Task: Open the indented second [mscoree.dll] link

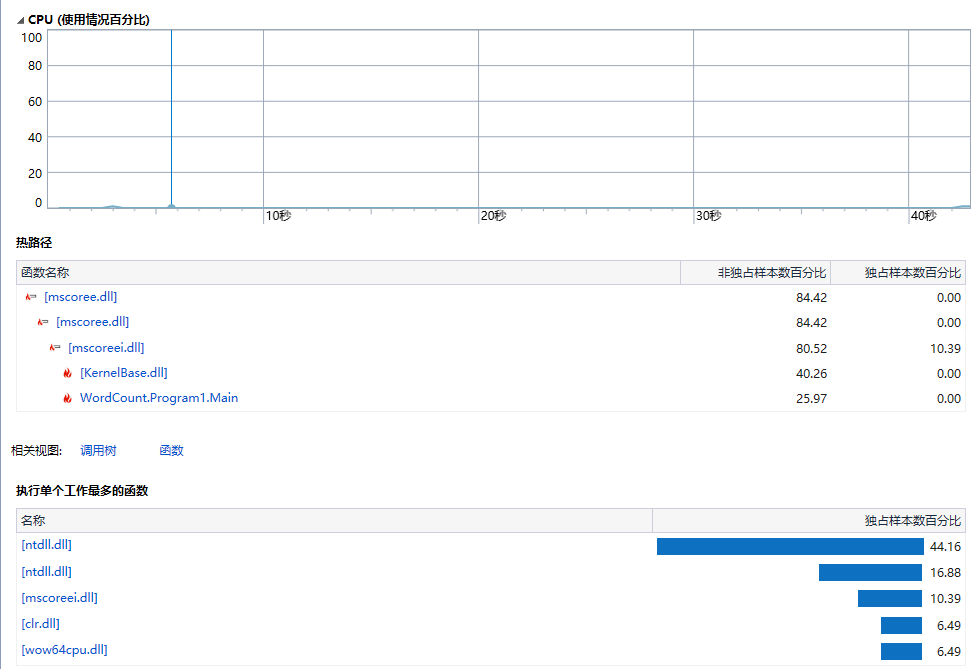Action: pyautogui.click(x=92, y=322)
